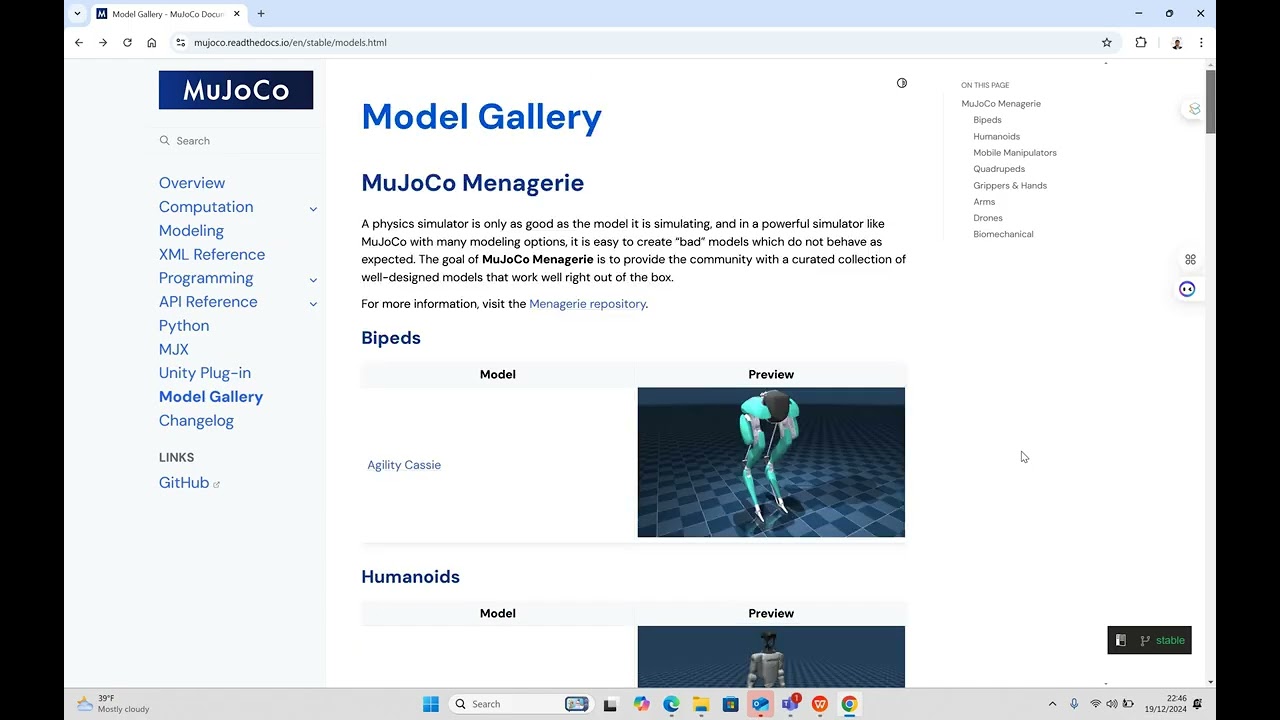Expand the Computation submenu chevron
This screenshot has height=720, width=1280.
[x=313, y=209]
